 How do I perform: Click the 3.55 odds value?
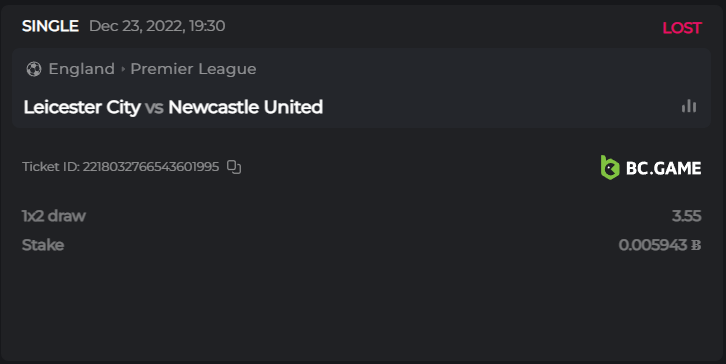click(687, 216)
